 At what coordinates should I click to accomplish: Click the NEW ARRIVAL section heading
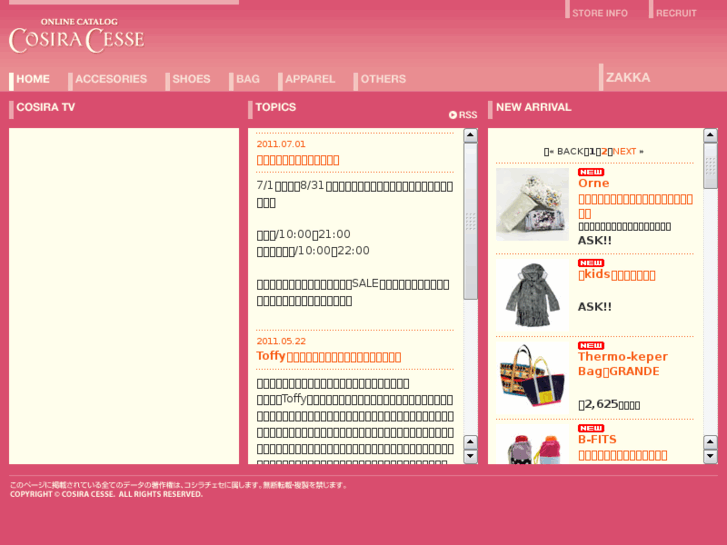[534, 107]
